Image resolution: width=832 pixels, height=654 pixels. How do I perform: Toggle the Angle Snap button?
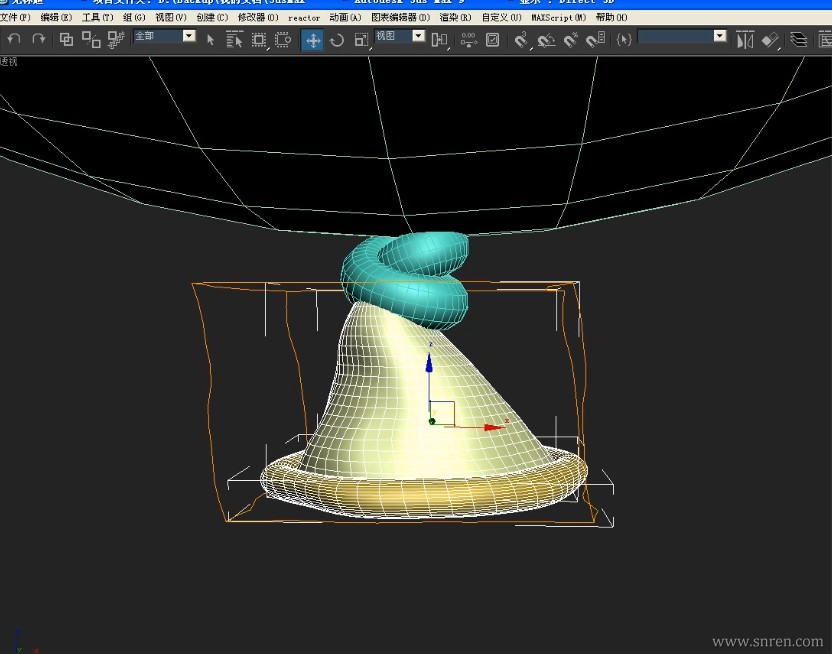pos(545,39)
